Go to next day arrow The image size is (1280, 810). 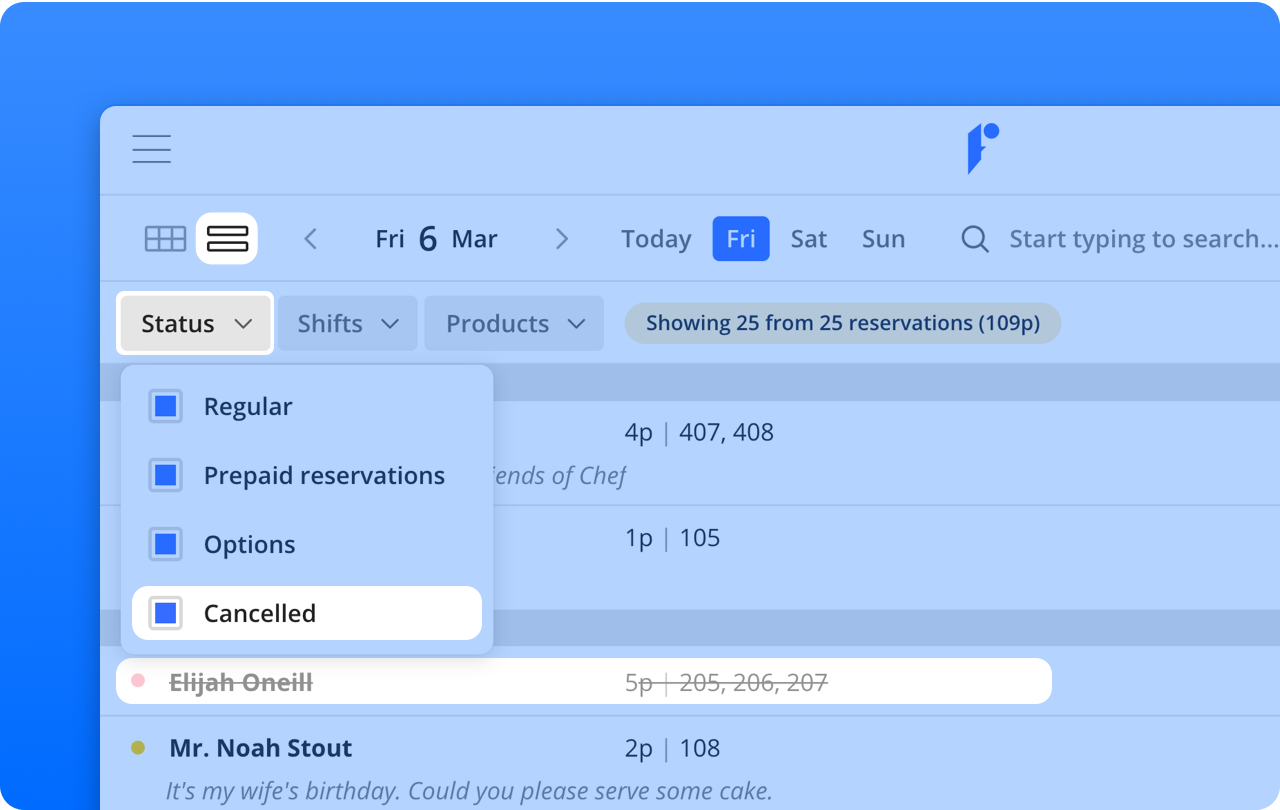pos(562,239)
